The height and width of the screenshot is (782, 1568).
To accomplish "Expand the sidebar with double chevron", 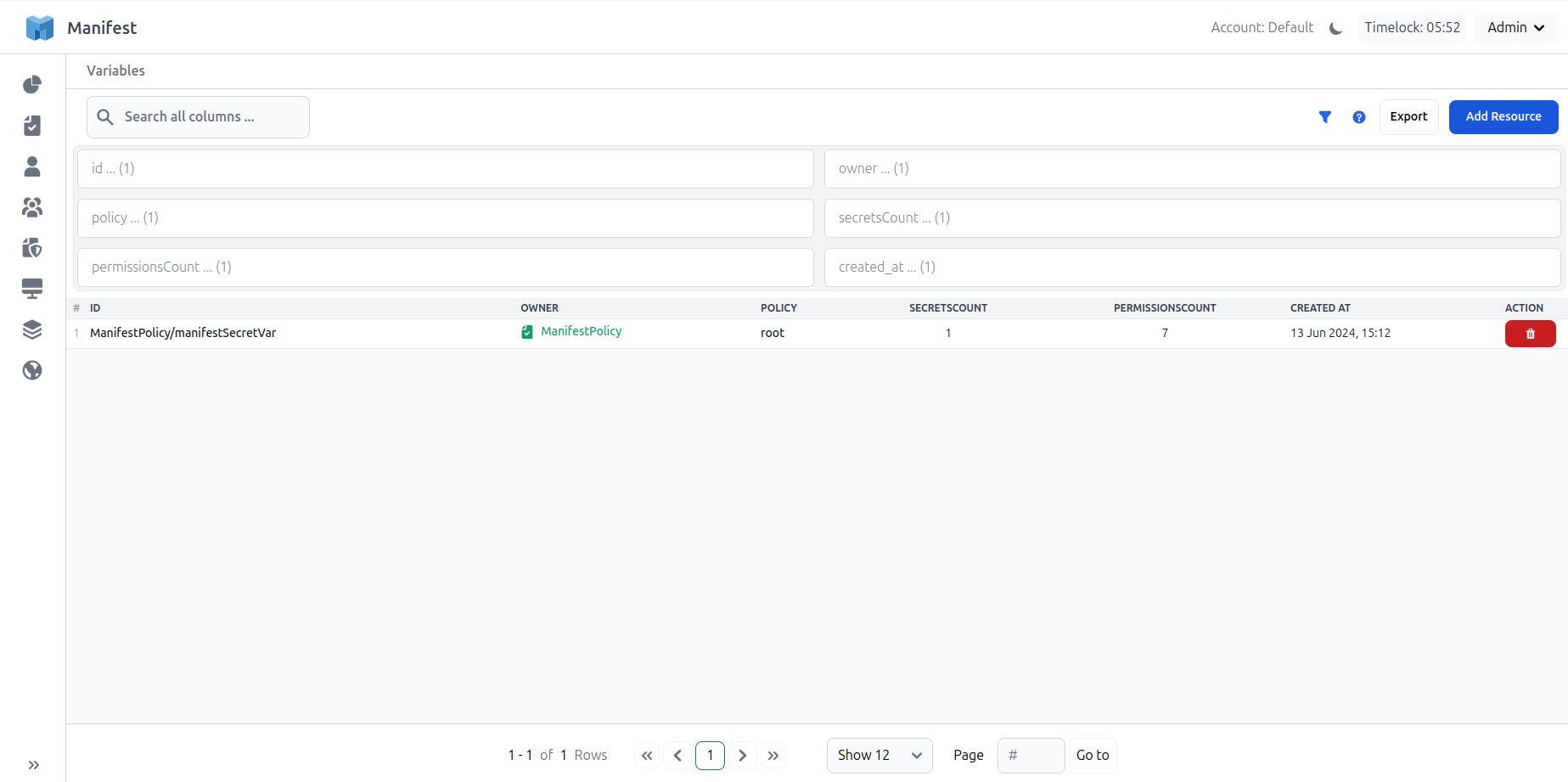I will 34,765.
